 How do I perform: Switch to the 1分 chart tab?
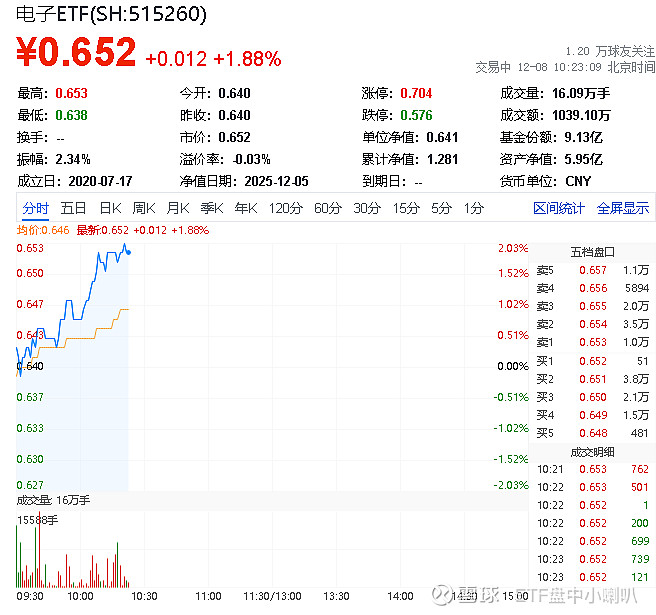474,208
